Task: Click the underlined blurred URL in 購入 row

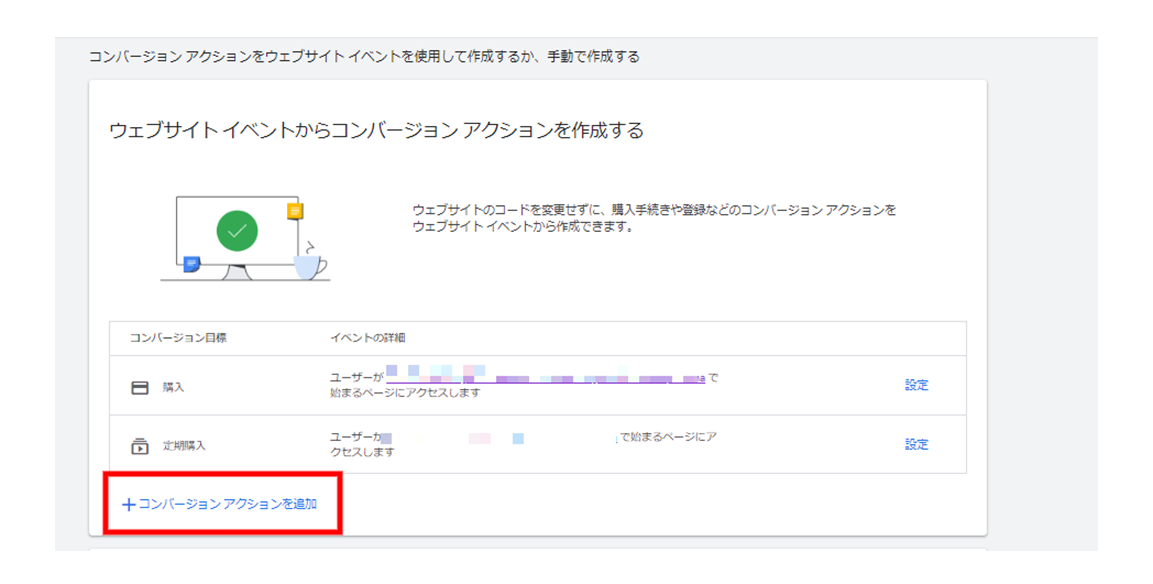Action: (546, 378)
